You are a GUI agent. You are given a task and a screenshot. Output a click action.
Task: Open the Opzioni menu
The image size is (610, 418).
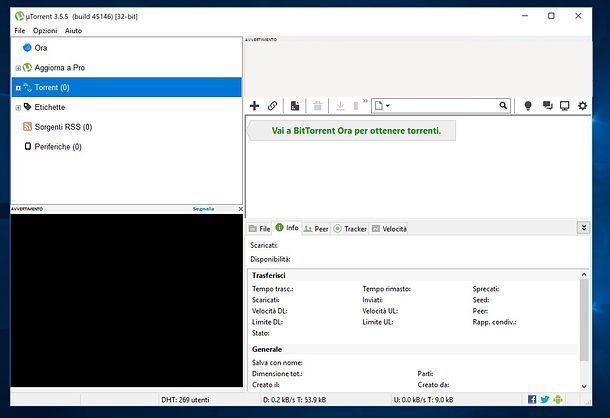pos(45,30)
